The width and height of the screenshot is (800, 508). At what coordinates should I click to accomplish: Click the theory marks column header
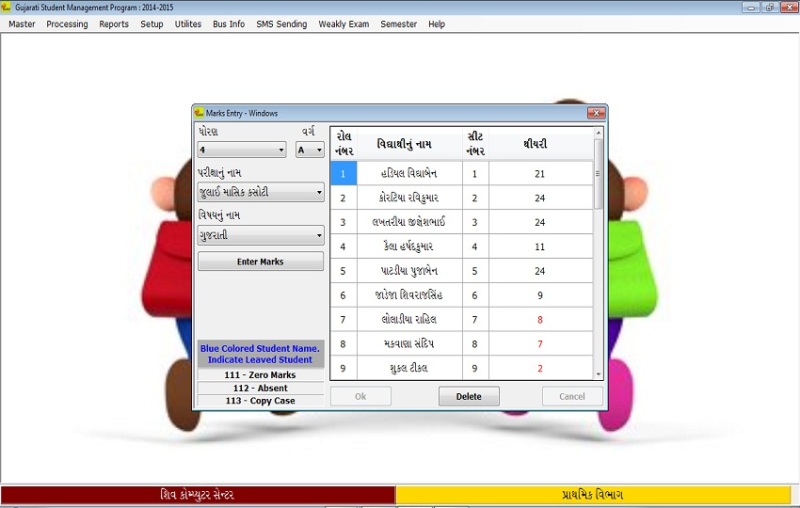540,144
